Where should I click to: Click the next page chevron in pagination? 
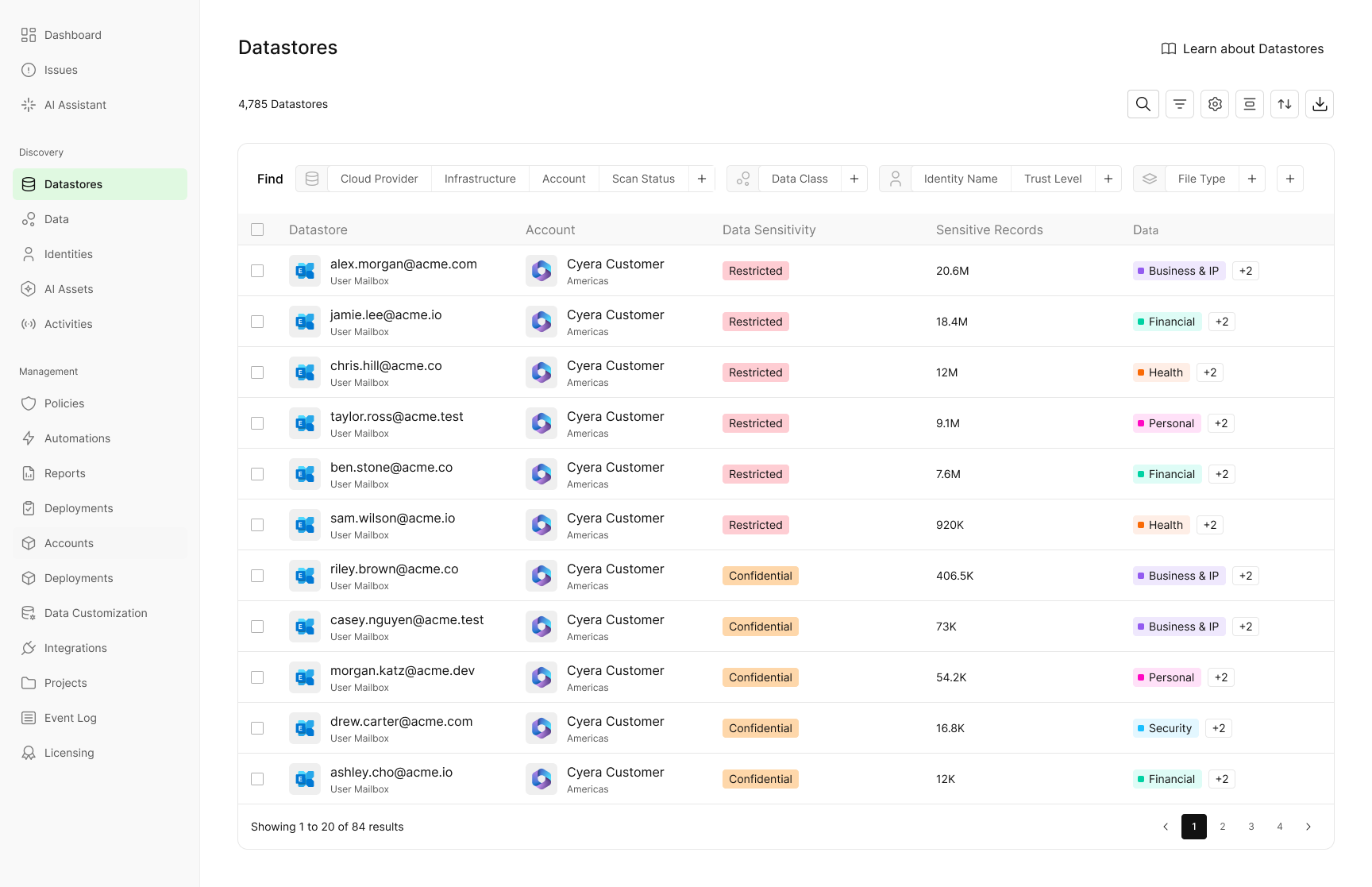[1308, 827]
